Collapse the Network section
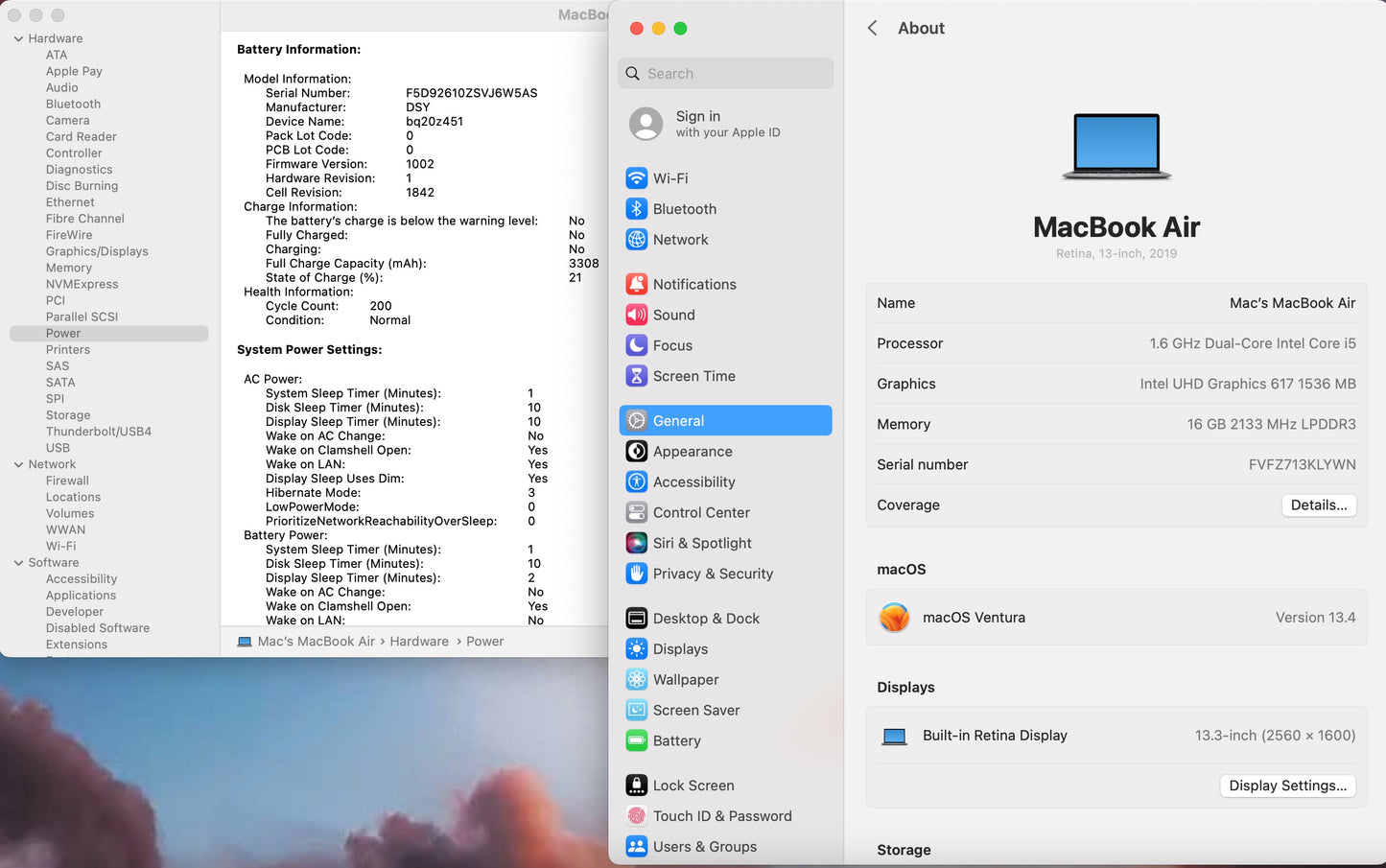The height and width of the screenshot is (868, 1386). click(x=17, y=463)
